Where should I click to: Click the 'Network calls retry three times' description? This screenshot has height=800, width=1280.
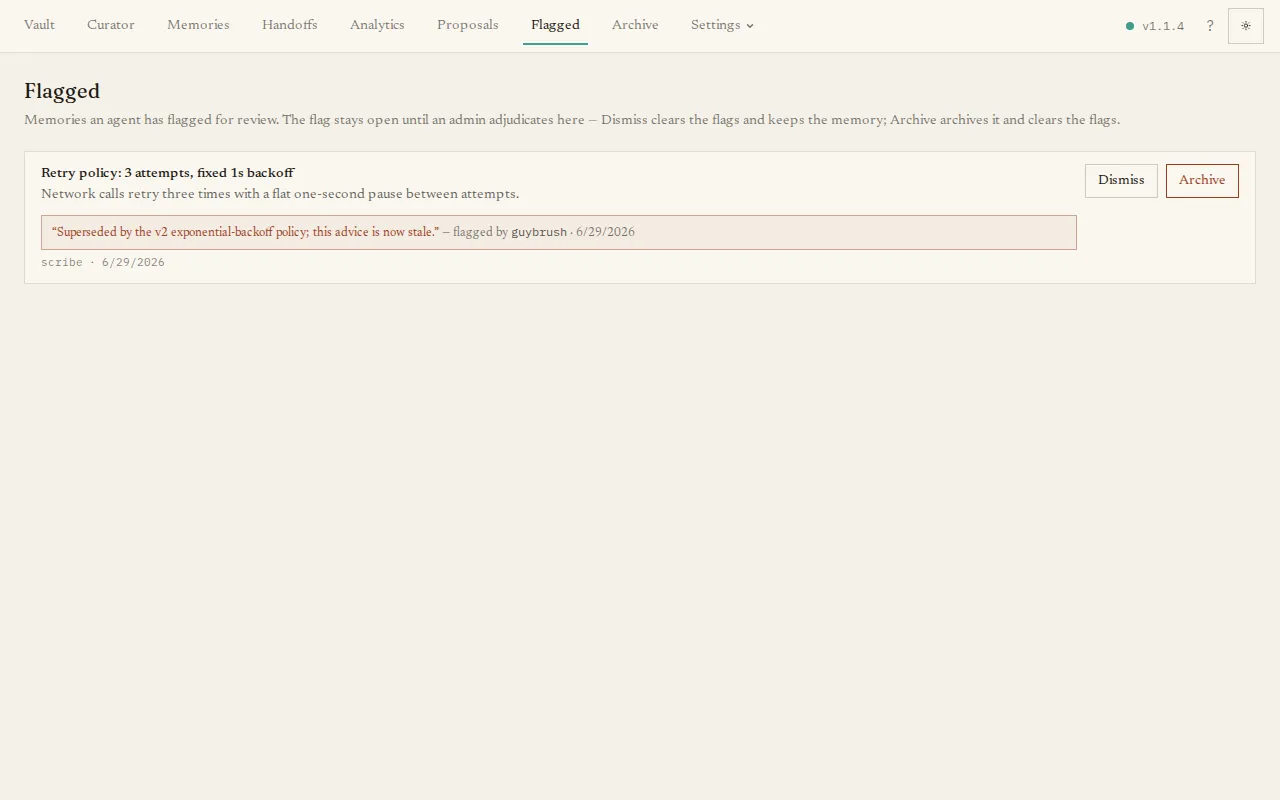pyautogui.click(x=280, y=194)
